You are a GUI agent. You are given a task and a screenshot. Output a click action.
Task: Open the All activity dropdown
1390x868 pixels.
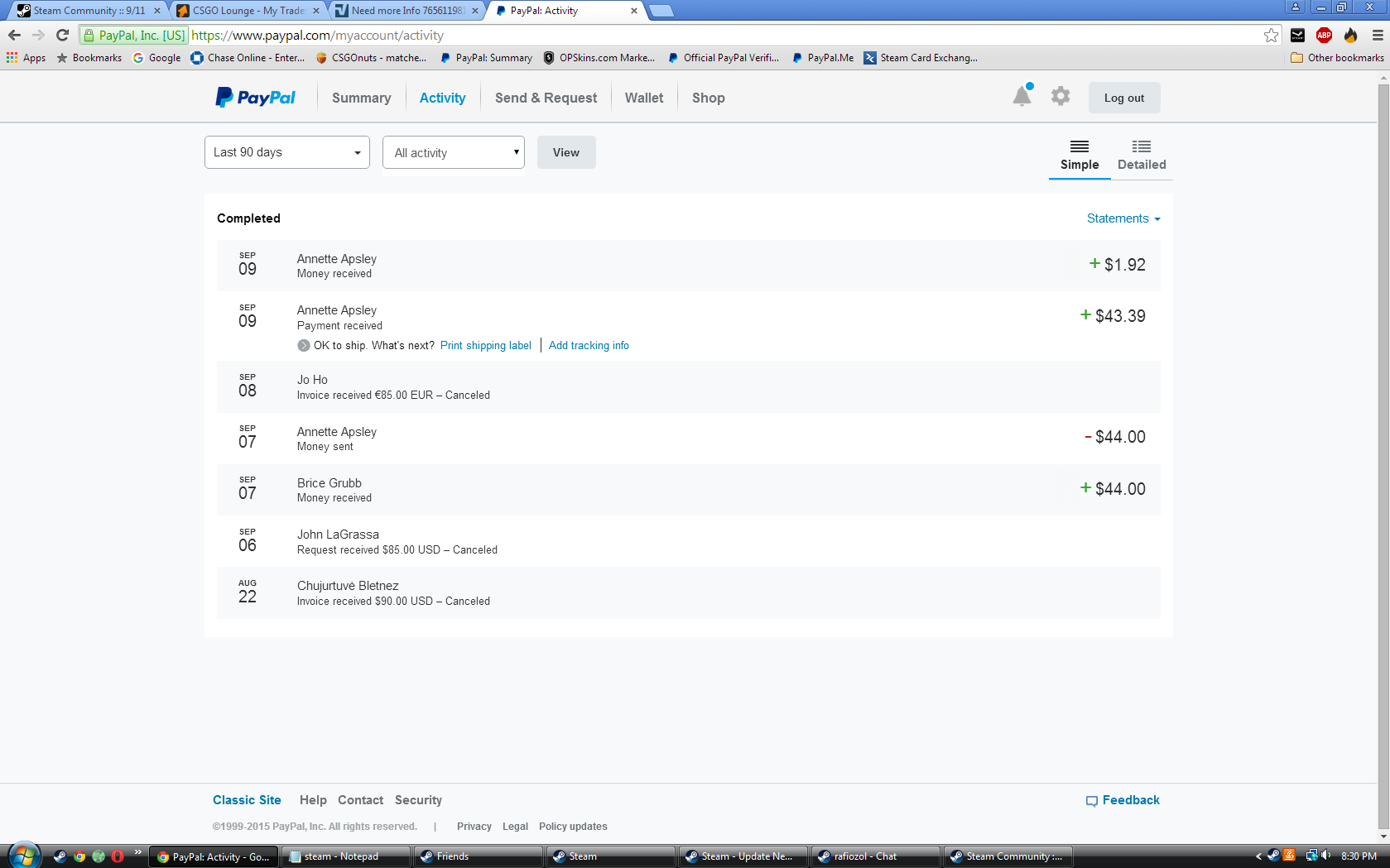coord(453,152)
